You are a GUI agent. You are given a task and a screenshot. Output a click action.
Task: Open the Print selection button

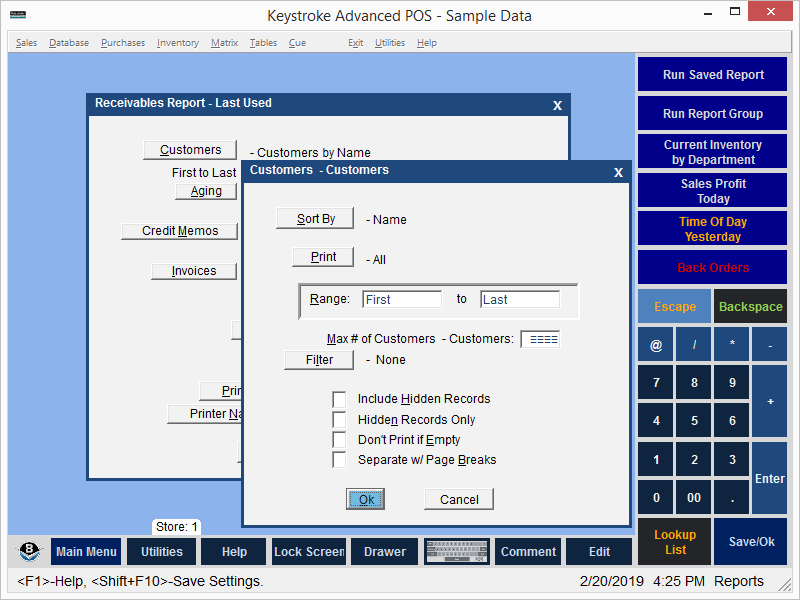point(323,257)
